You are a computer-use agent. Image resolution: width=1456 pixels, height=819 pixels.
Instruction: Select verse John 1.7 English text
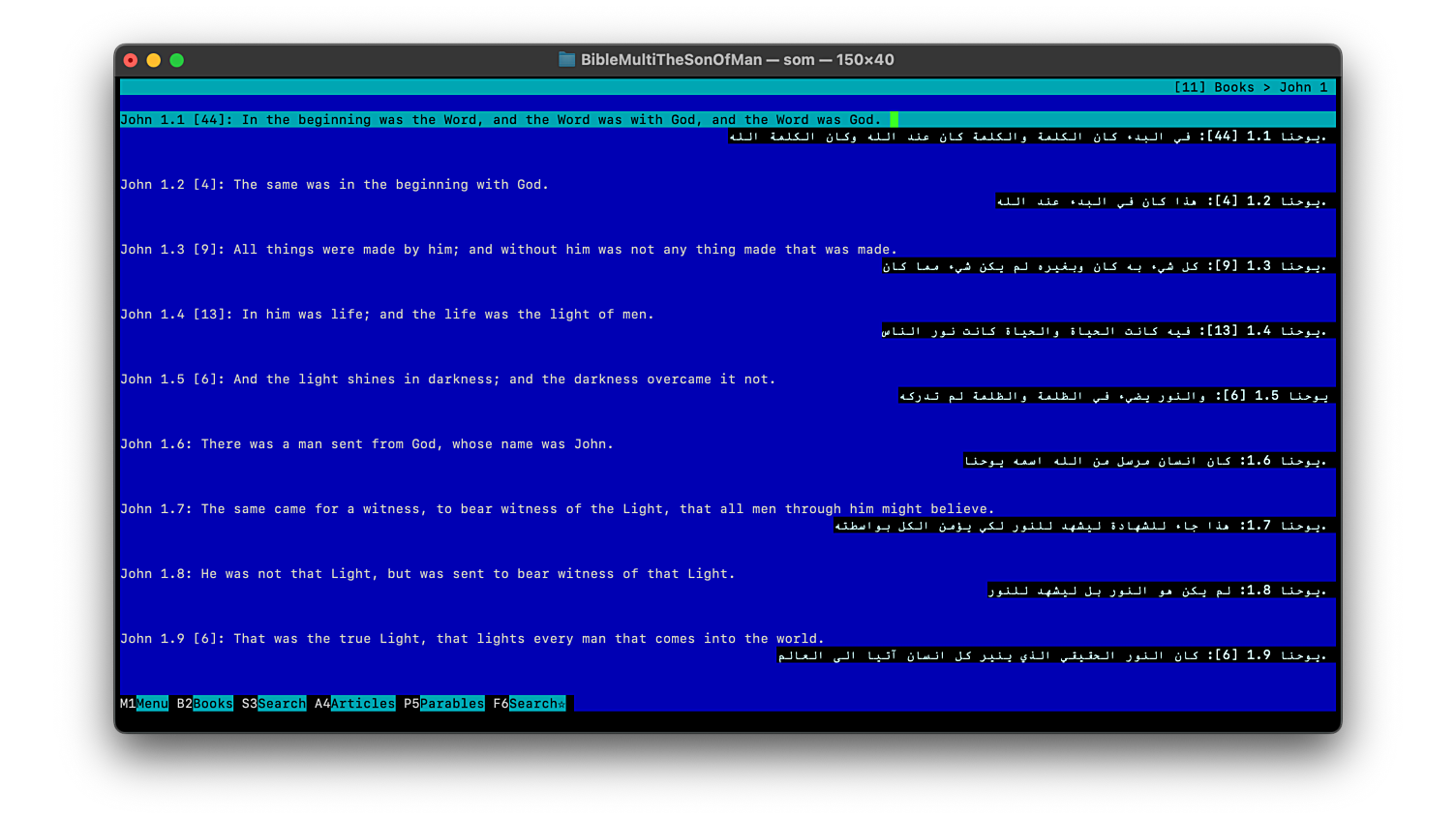(x=558, y=509)
